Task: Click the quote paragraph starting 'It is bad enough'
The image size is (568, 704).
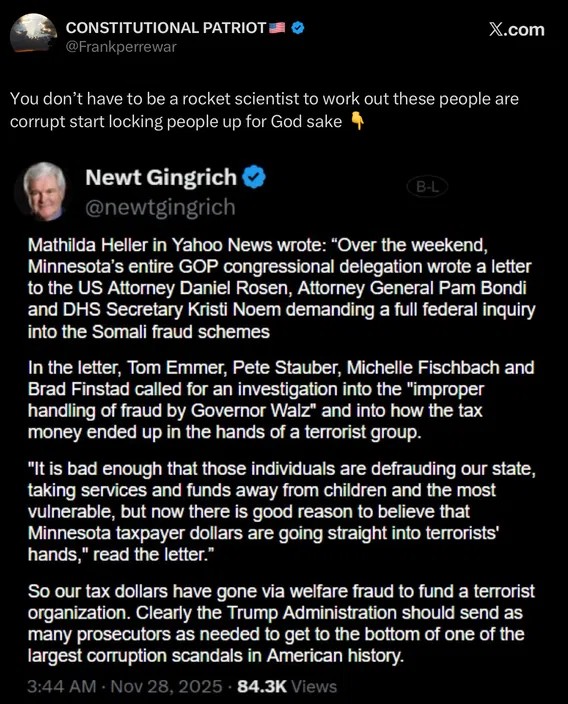Action: [282, 511]
